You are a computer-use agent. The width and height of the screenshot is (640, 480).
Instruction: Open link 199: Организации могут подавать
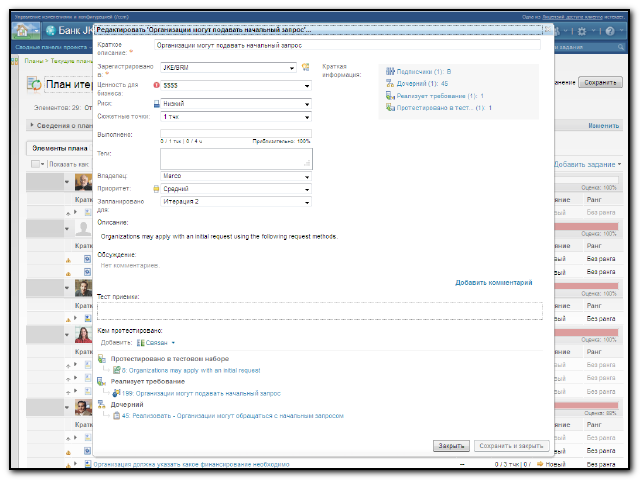pos(201,393)
